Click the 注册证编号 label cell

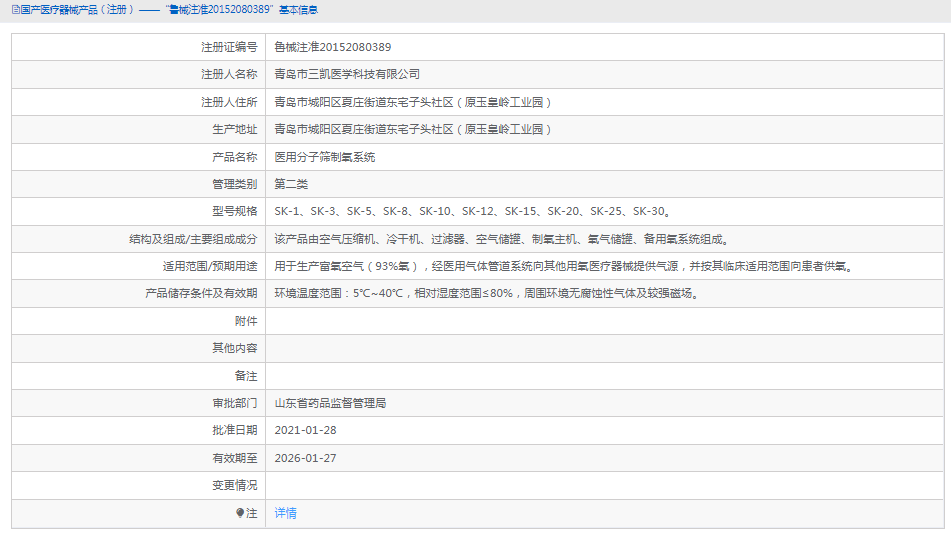tap(229, 47)
